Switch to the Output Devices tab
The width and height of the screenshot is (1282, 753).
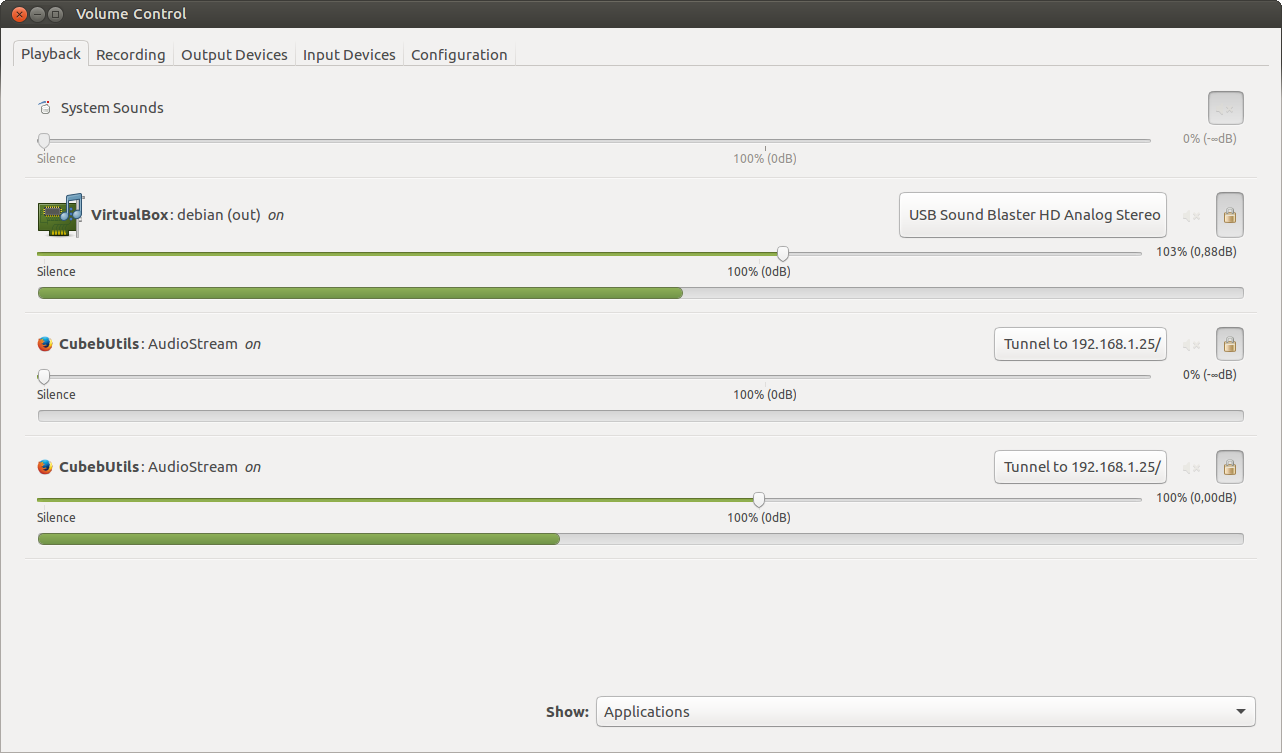pyautogui.click(x=234, y=55)
